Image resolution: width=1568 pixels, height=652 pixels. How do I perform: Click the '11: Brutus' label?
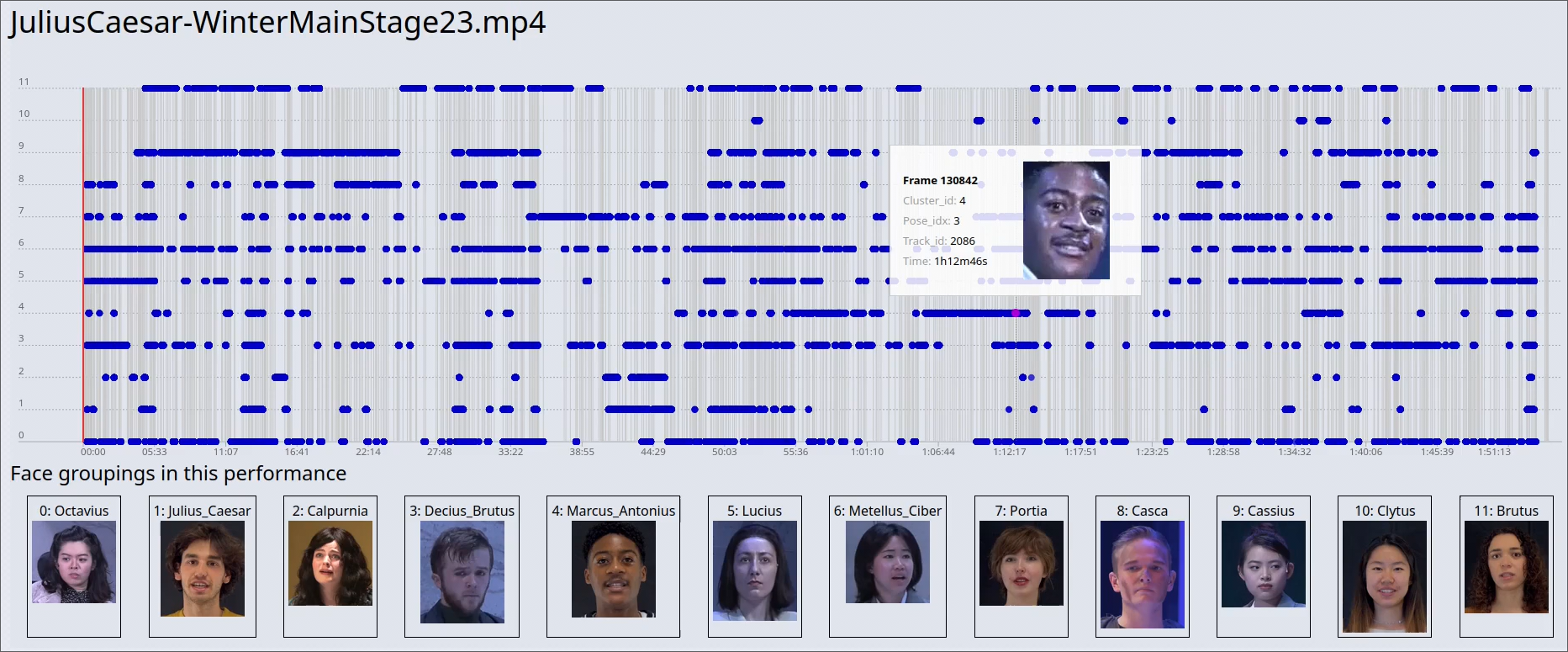pyautogui.click(x=1507, y=511)
